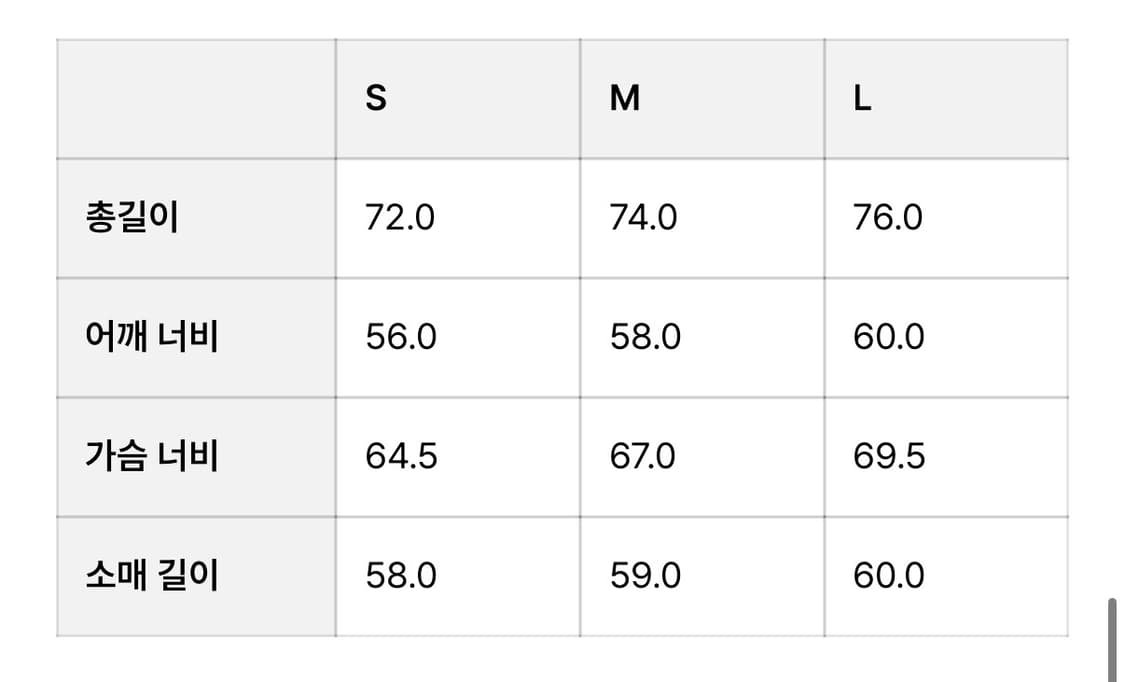1125x682 pixels.
Task: Select the 어깨 너비 row label
Action: [x=152, y=336]
